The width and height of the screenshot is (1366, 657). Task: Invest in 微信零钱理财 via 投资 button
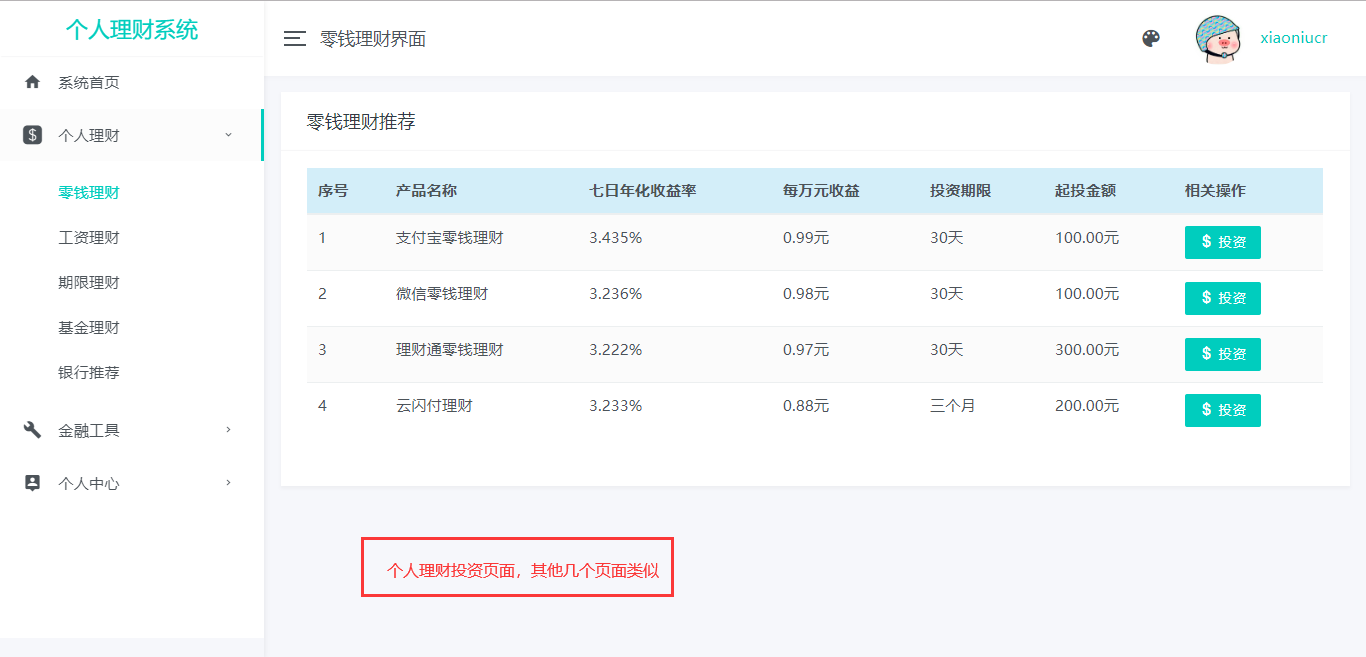point(1222,298)
